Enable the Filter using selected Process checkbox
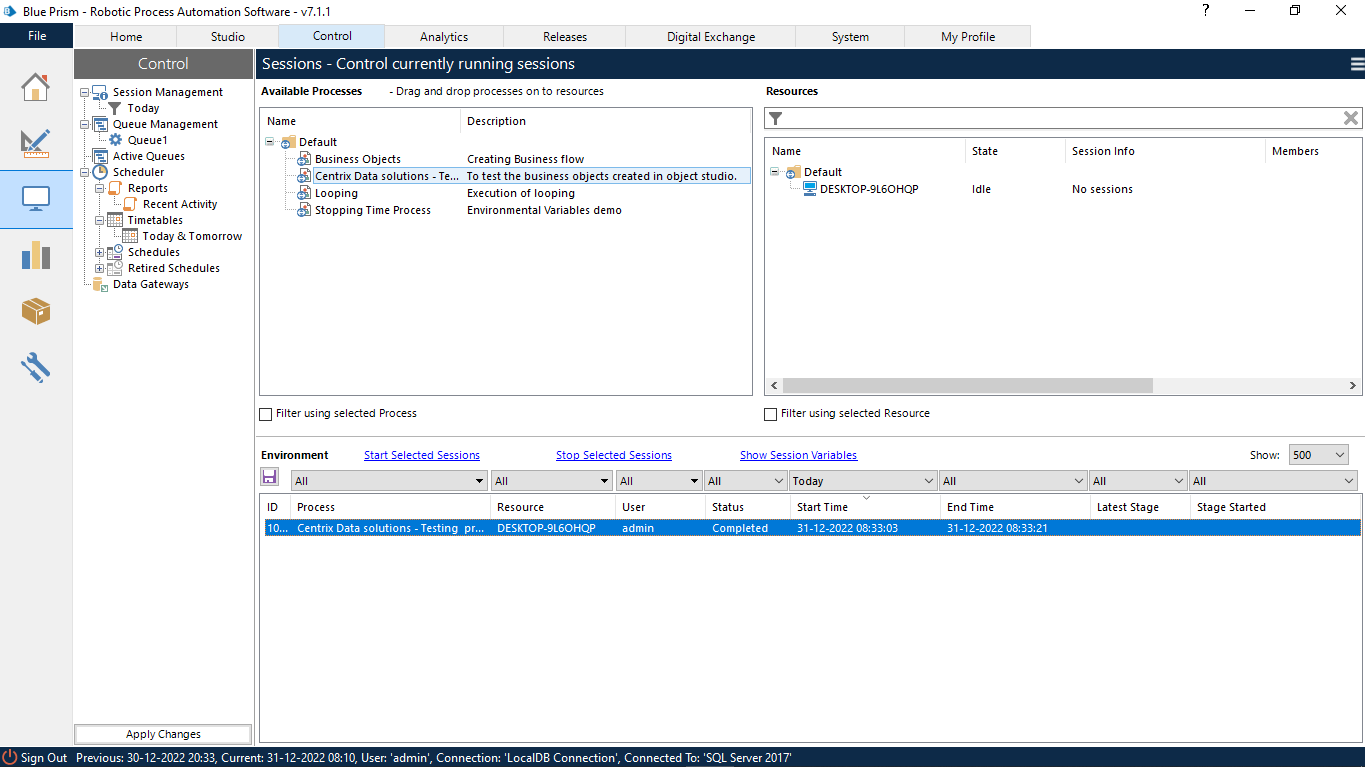 pos(266,413)
